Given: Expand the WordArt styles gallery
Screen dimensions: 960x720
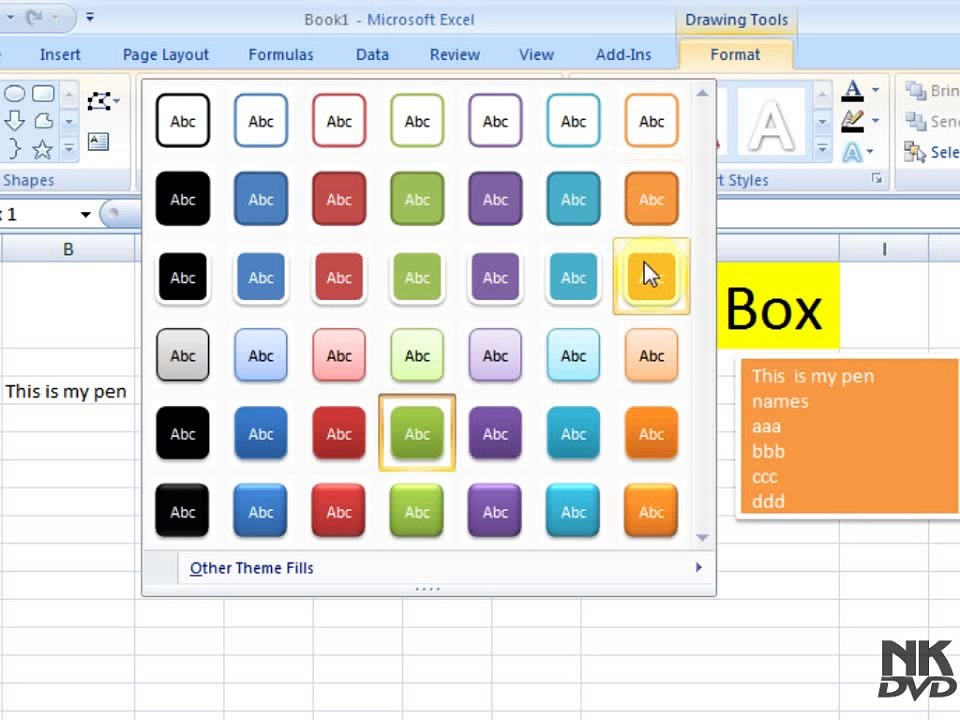Looking at the screenshot, I should pos(822,149).
